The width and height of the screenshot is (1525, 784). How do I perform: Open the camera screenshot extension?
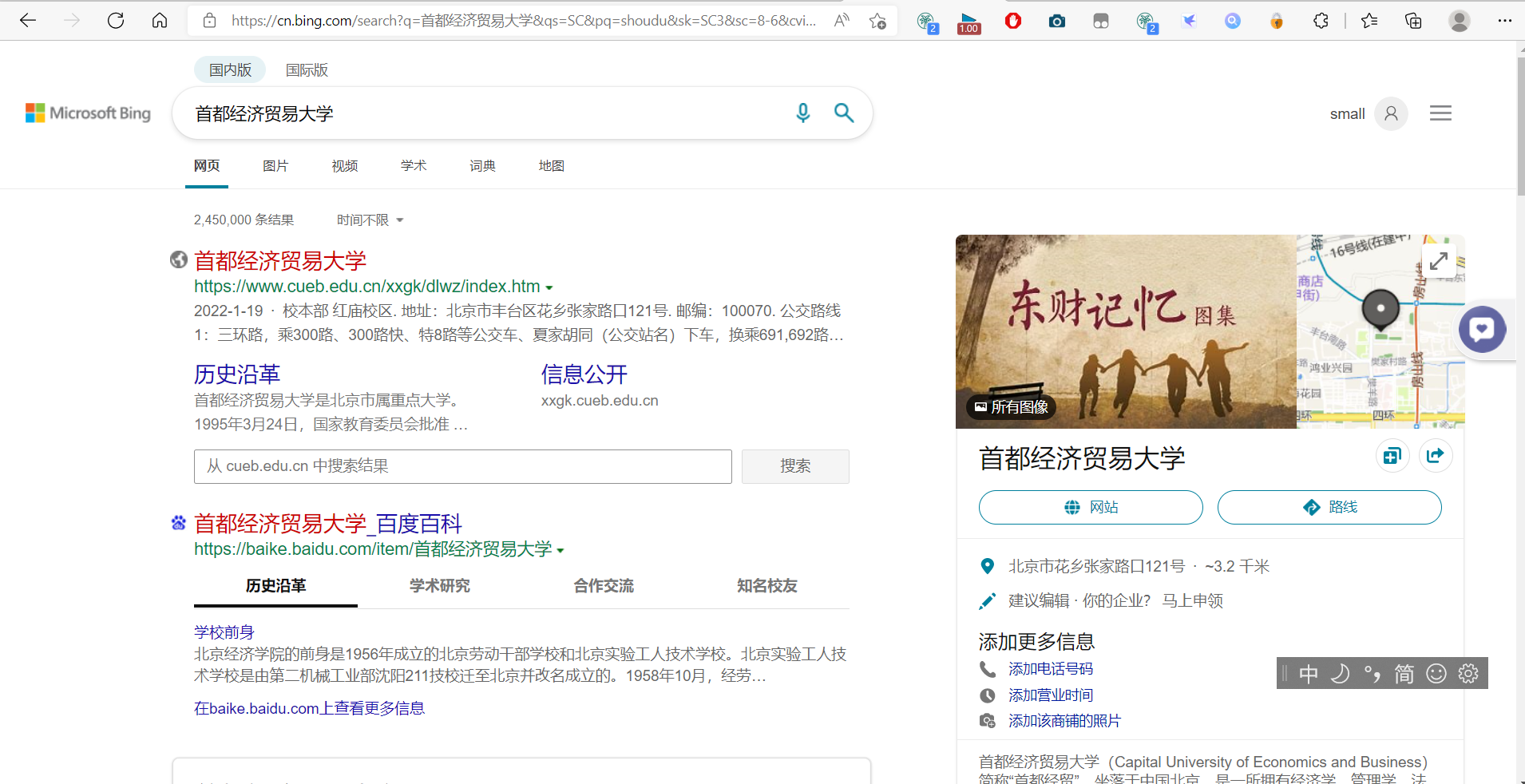pyautogui.click(x=1057, y=21)
